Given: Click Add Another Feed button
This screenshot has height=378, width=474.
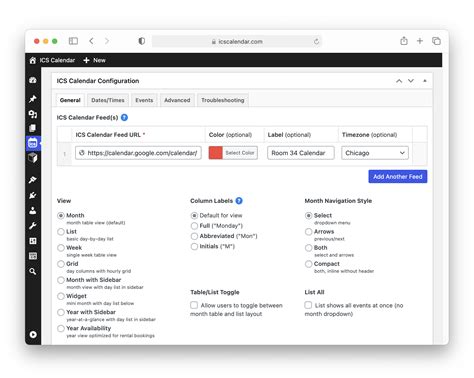Looking at the screenshot, I should (398, 177).
